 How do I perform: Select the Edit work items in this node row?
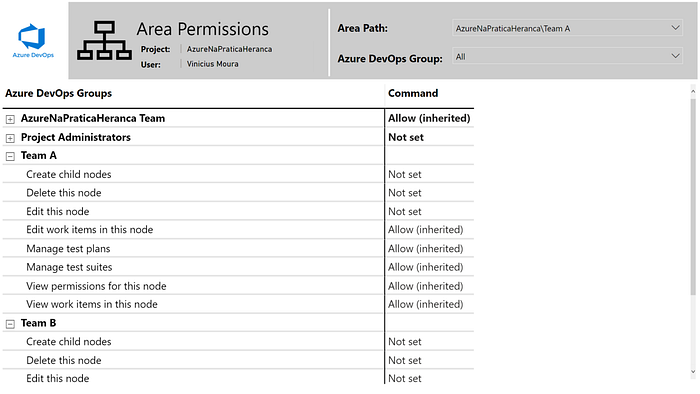pos(238,229)
